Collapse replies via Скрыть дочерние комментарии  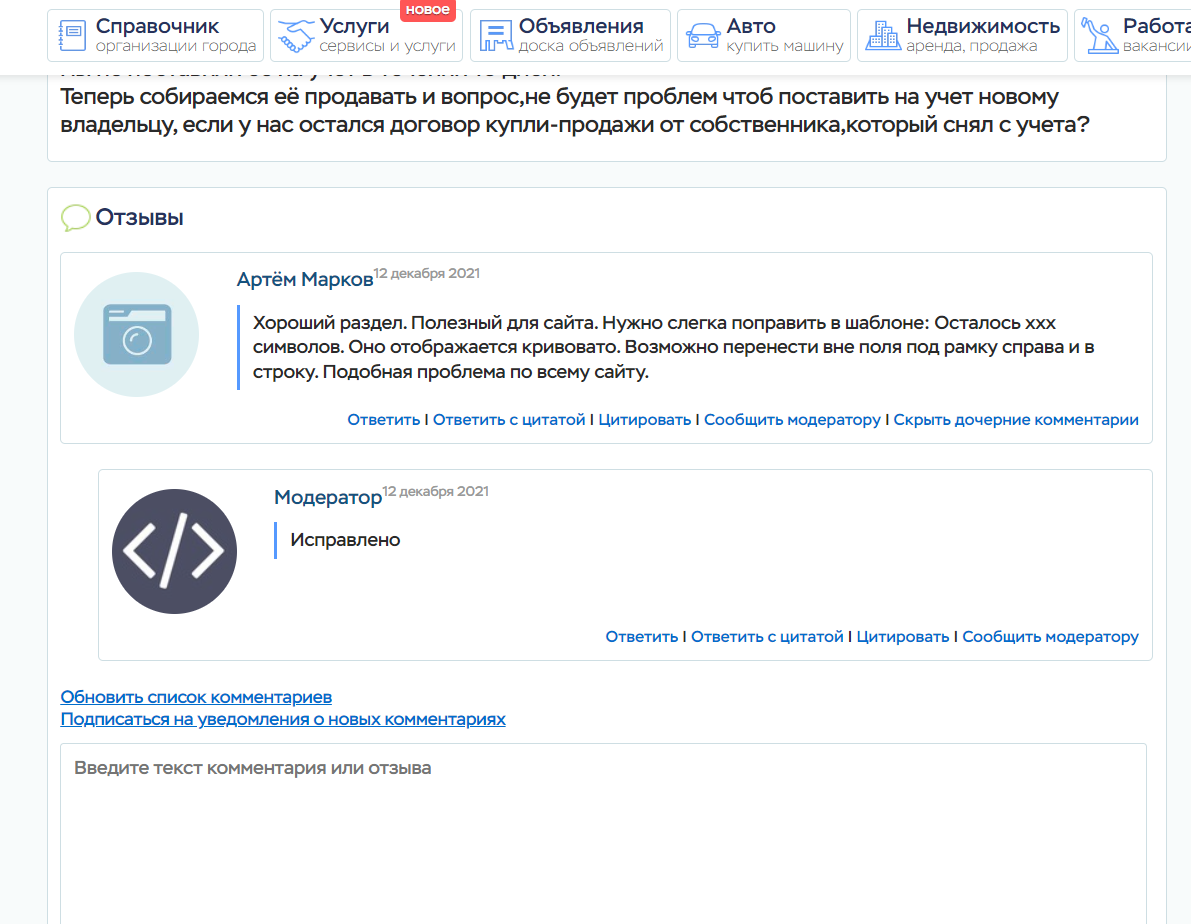pyautogui.click(x=1015, y=420)
